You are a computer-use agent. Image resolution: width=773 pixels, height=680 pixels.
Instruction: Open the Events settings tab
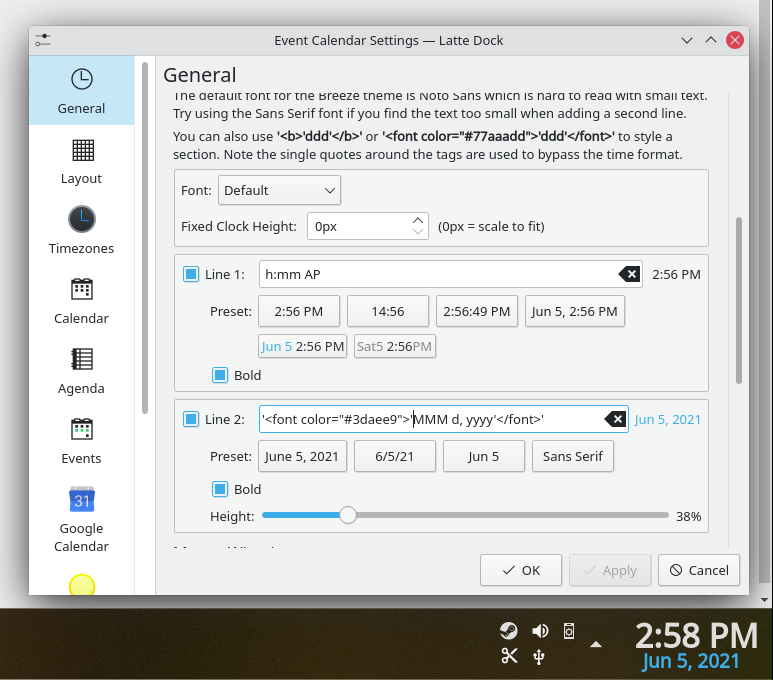click(x=82, y=440)
